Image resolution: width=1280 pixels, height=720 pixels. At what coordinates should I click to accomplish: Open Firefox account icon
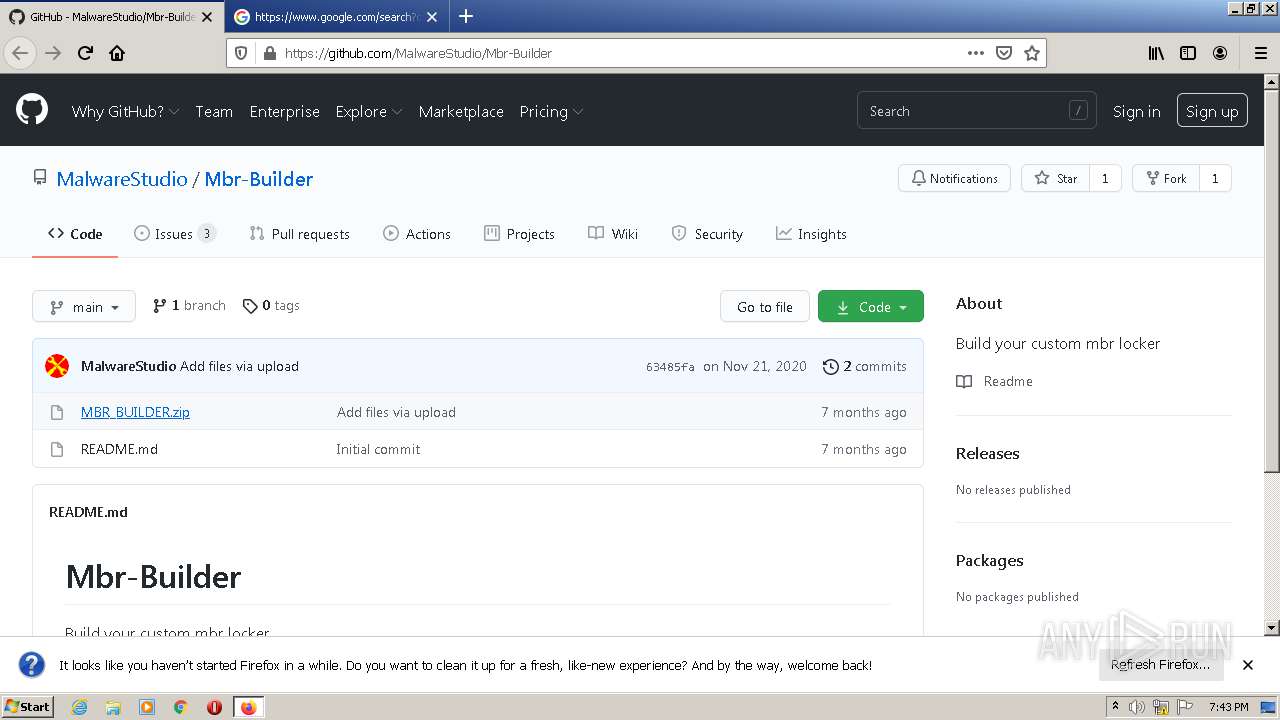1220,53
